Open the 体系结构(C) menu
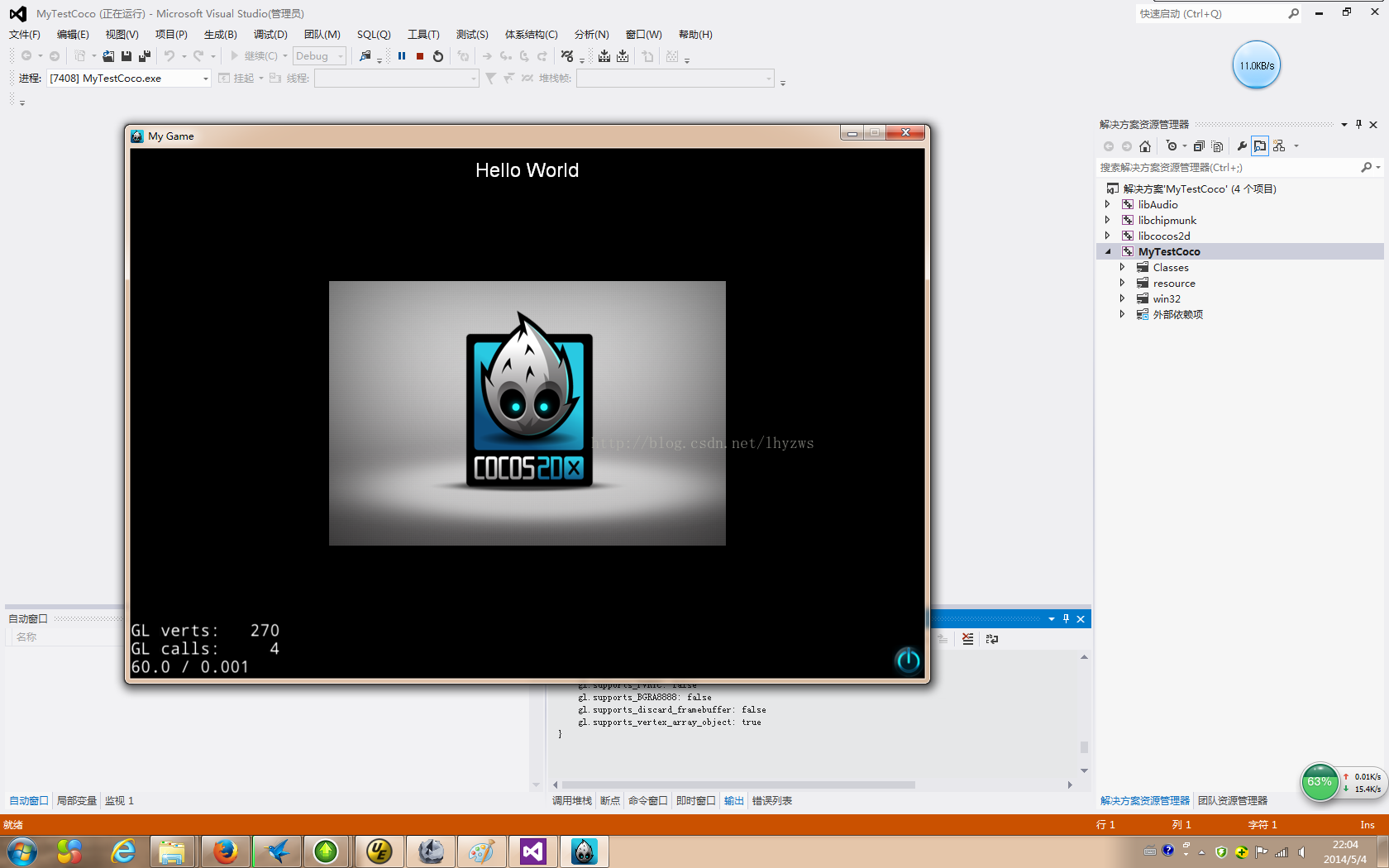 click(x=532, y=35)
